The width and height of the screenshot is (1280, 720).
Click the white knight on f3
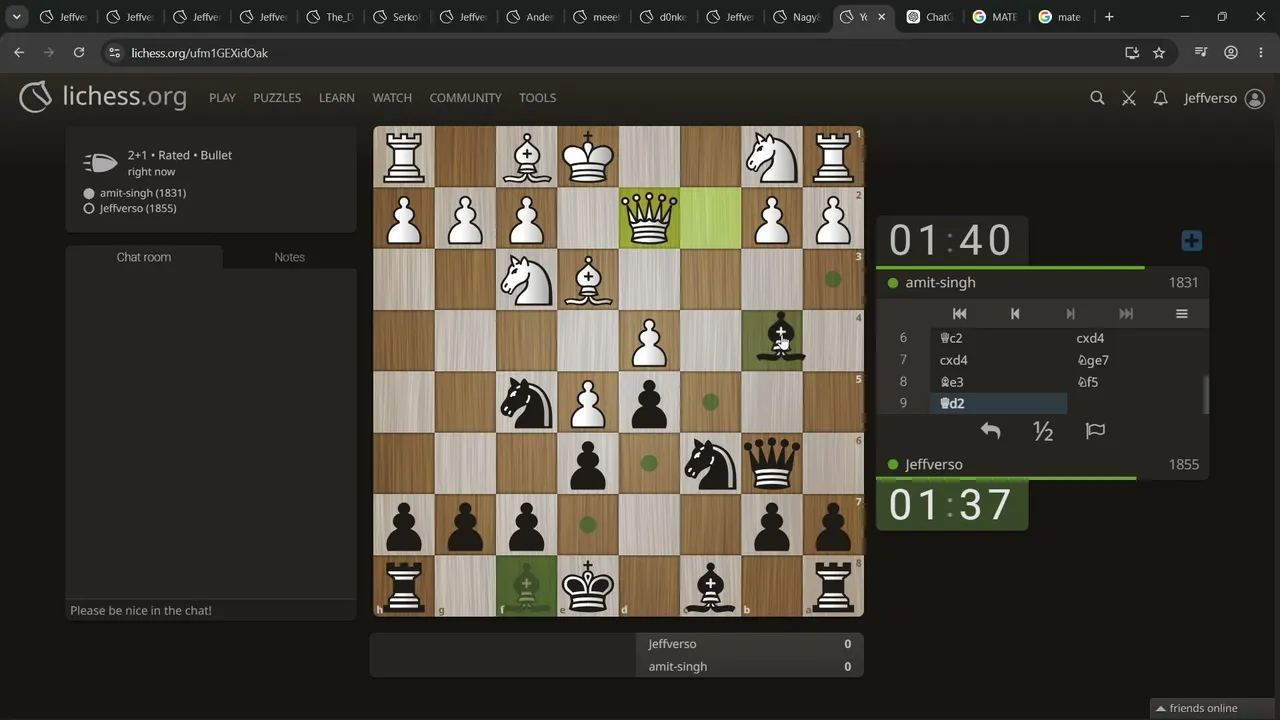coord(526,280)
